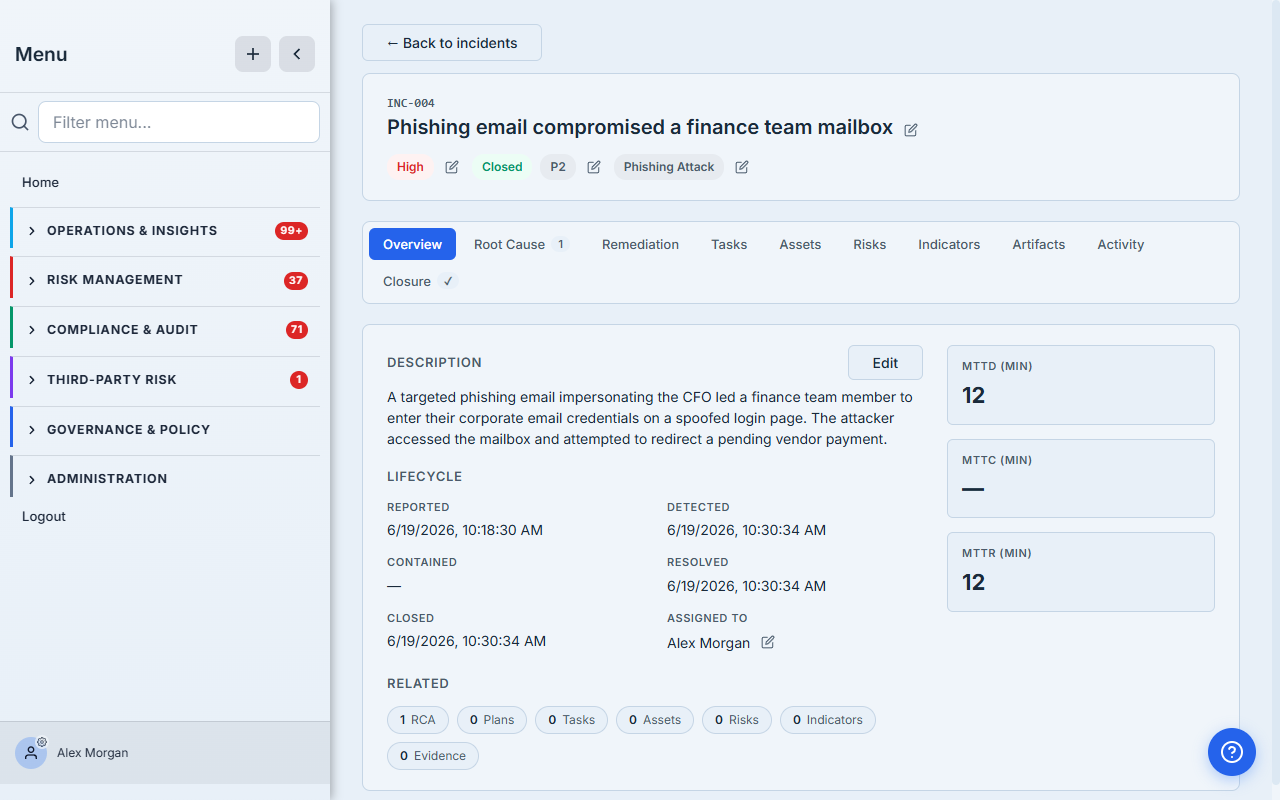
Task: Switch to the Closure tab
Action: (x=419, y=281)
